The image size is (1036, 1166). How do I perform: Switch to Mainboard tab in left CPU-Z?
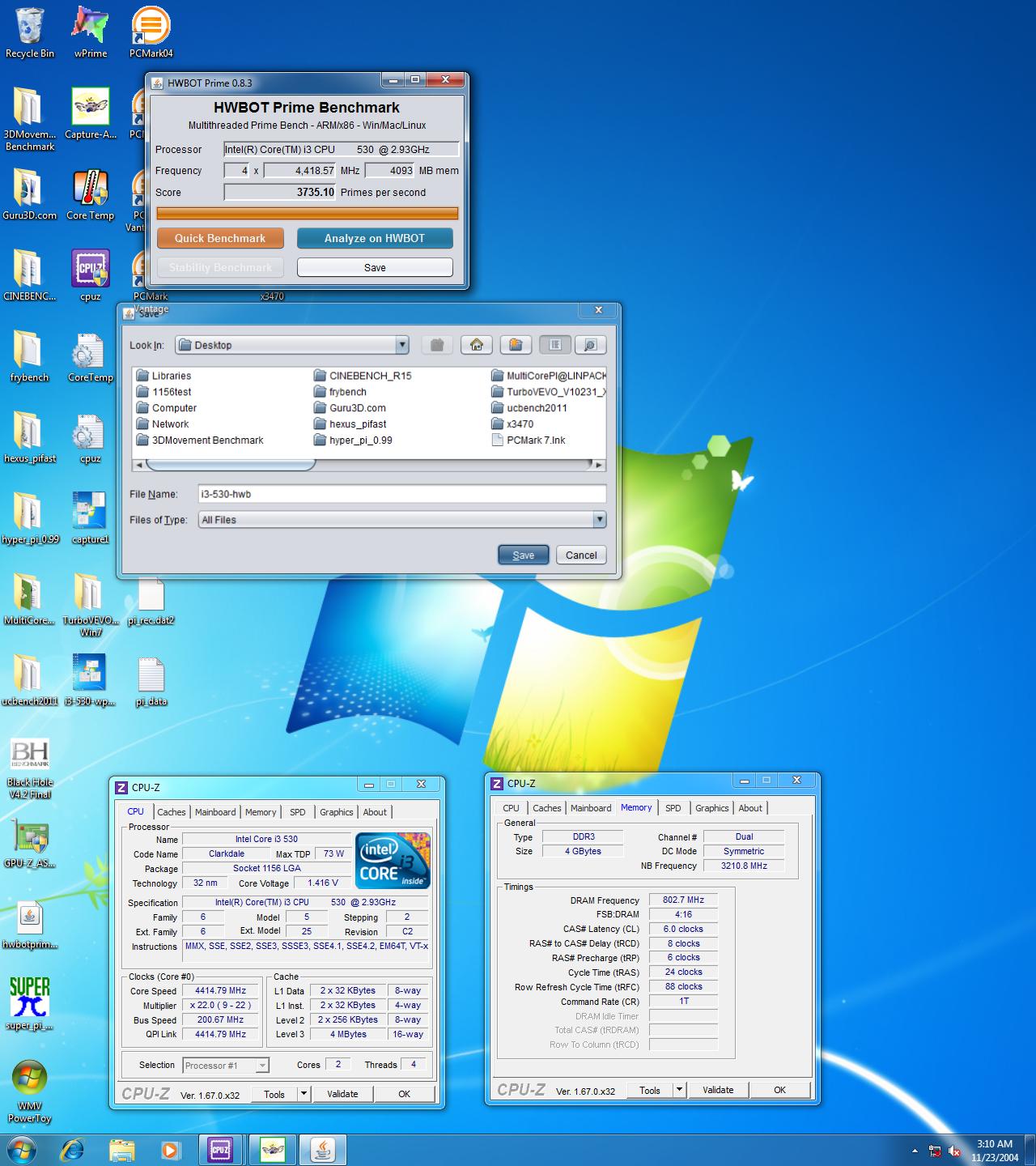click(215, 812)
